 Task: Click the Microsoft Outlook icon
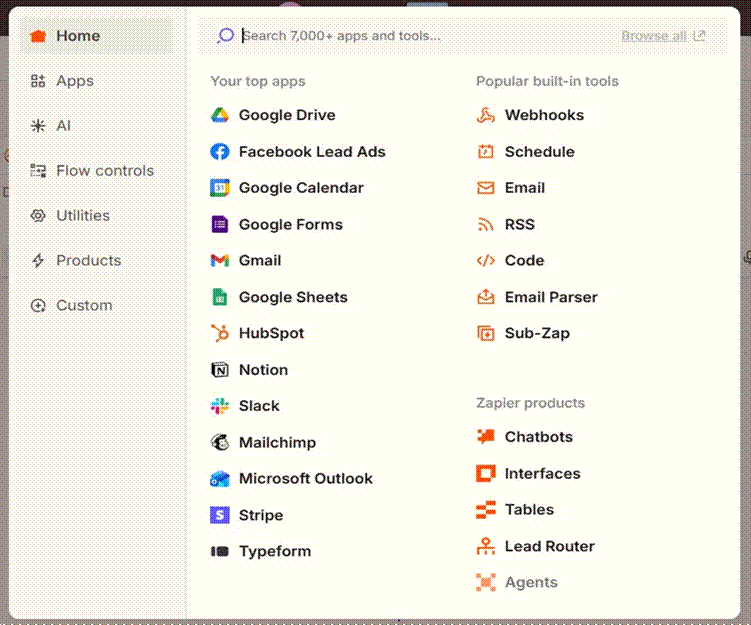coord(220,478)
